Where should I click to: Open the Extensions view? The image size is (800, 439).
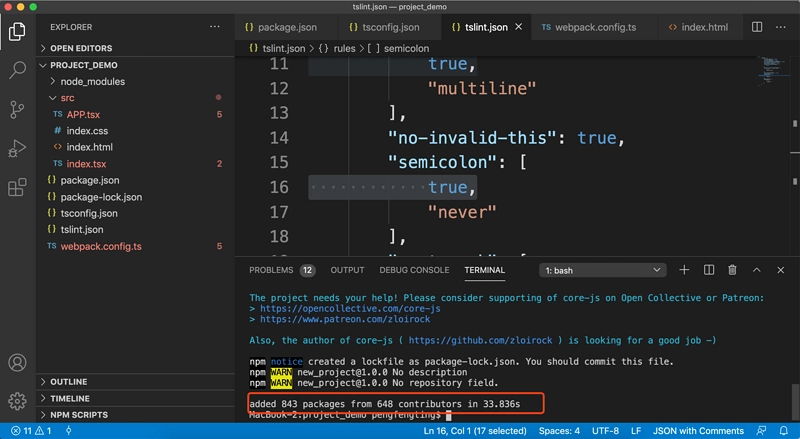point(17,188)
